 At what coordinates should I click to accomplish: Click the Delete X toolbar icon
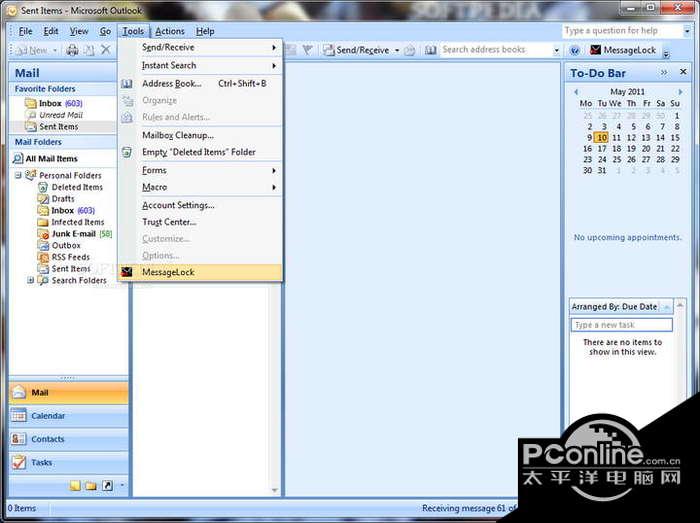[105, 50]
